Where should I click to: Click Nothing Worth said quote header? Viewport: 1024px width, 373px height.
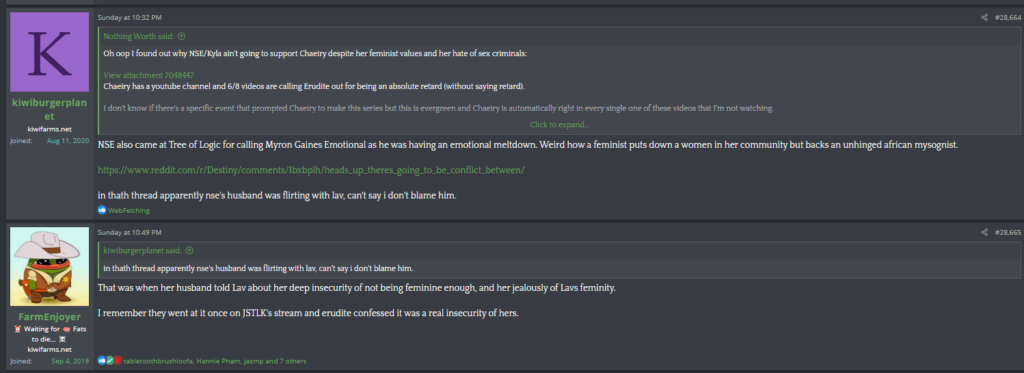coord(139,37)
